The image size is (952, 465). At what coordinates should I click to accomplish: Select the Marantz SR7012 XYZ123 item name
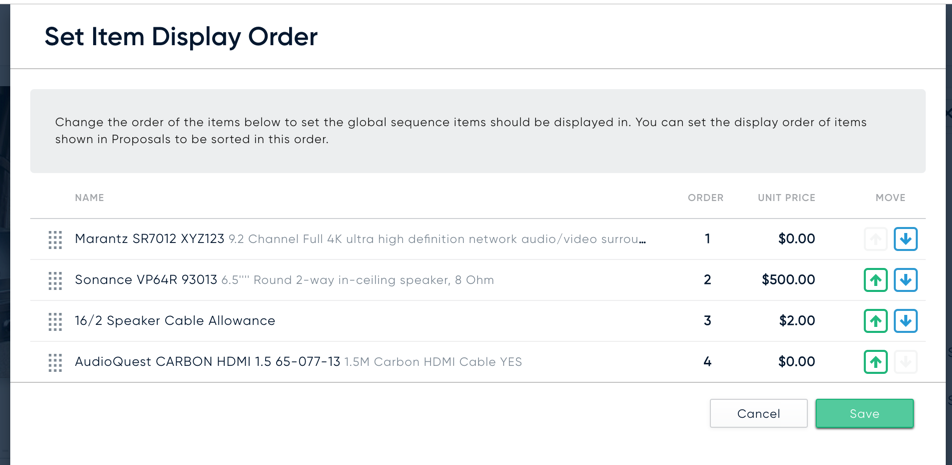pos(149,239)
